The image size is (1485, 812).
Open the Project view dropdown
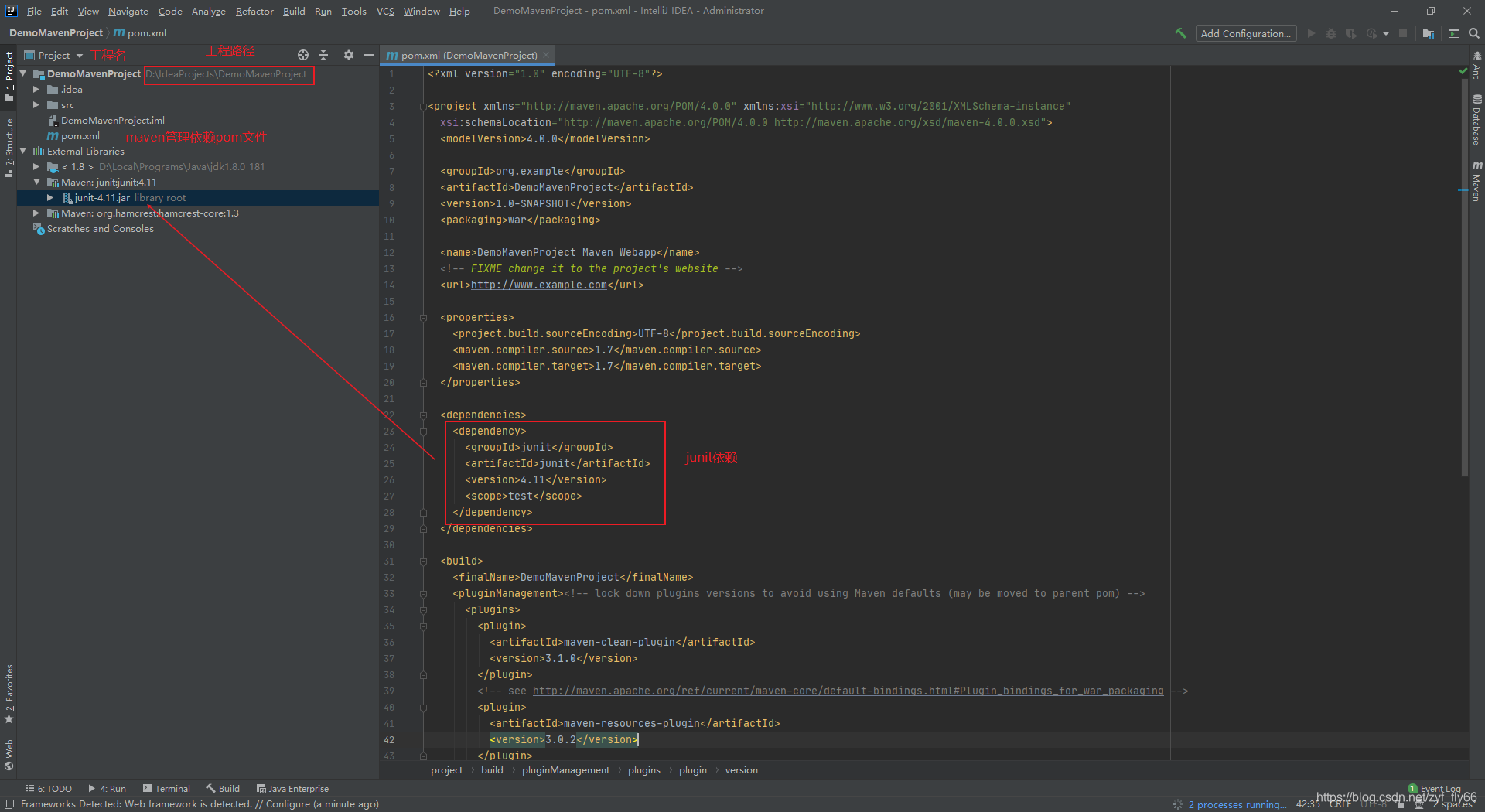coord(53,55)
